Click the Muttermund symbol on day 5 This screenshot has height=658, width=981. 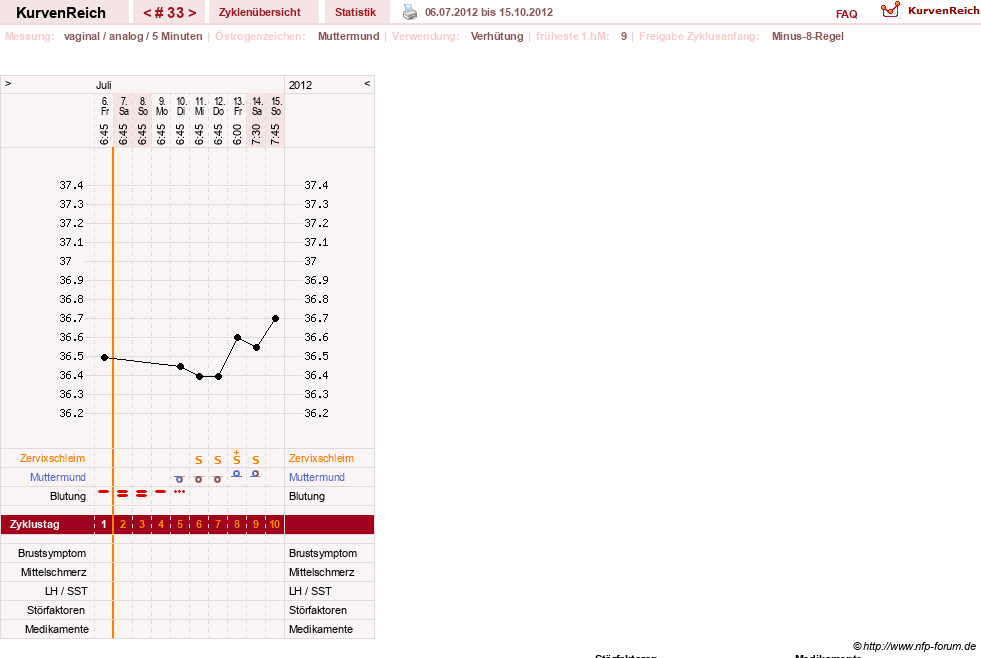coord(180,479)
